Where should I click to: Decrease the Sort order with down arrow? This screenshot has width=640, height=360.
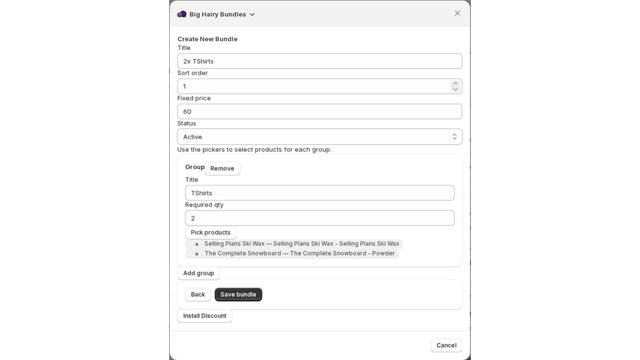pyautogui.click(x=455, y=89)
